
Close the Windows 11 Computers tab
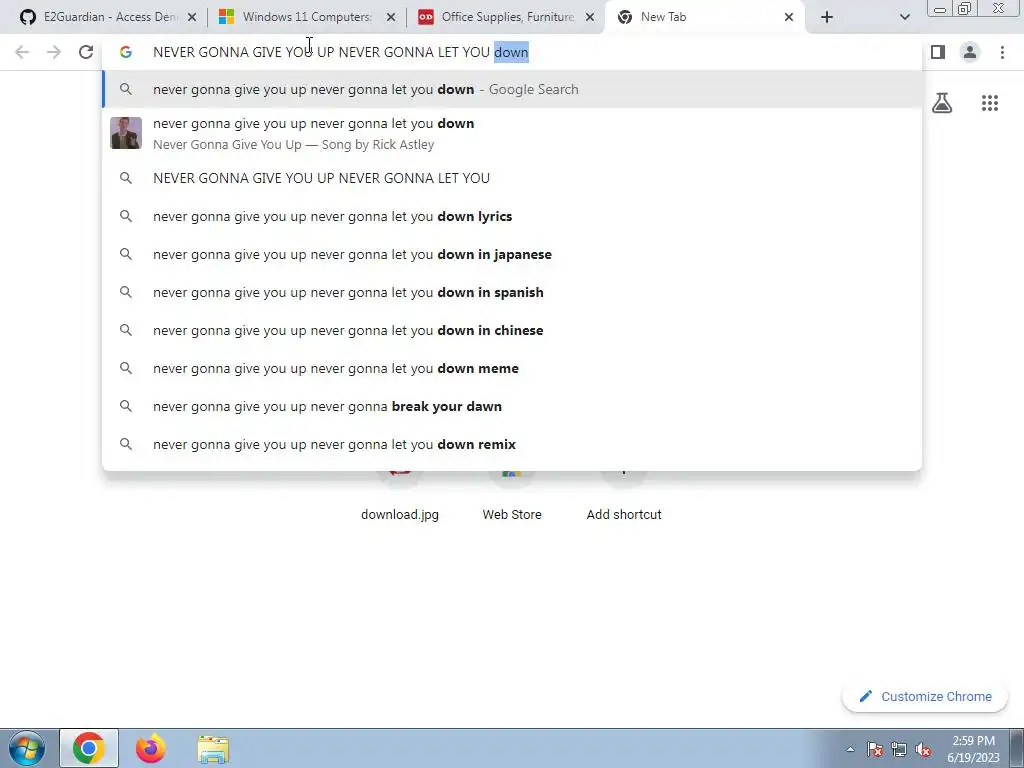[391, 17]
